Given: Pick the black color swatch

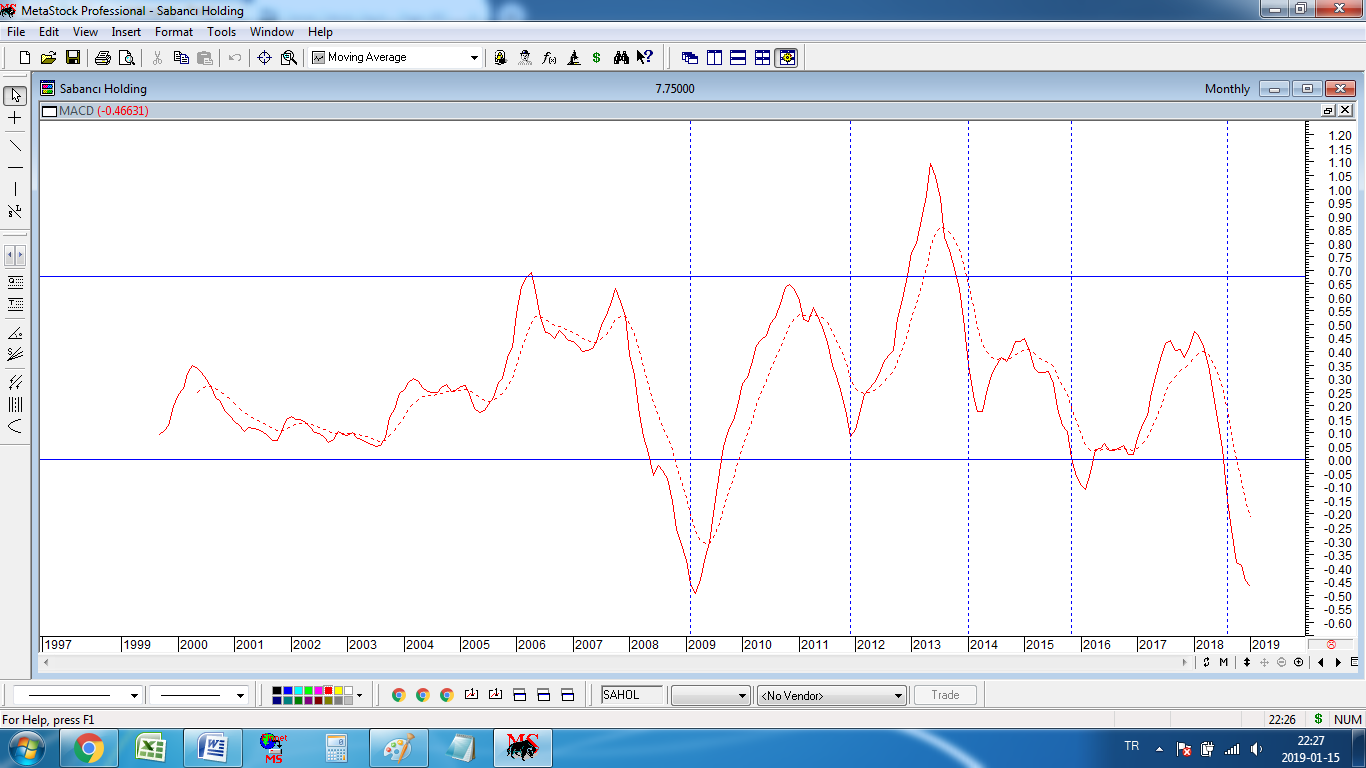Looking at the screenshot, I should point(278,690).
